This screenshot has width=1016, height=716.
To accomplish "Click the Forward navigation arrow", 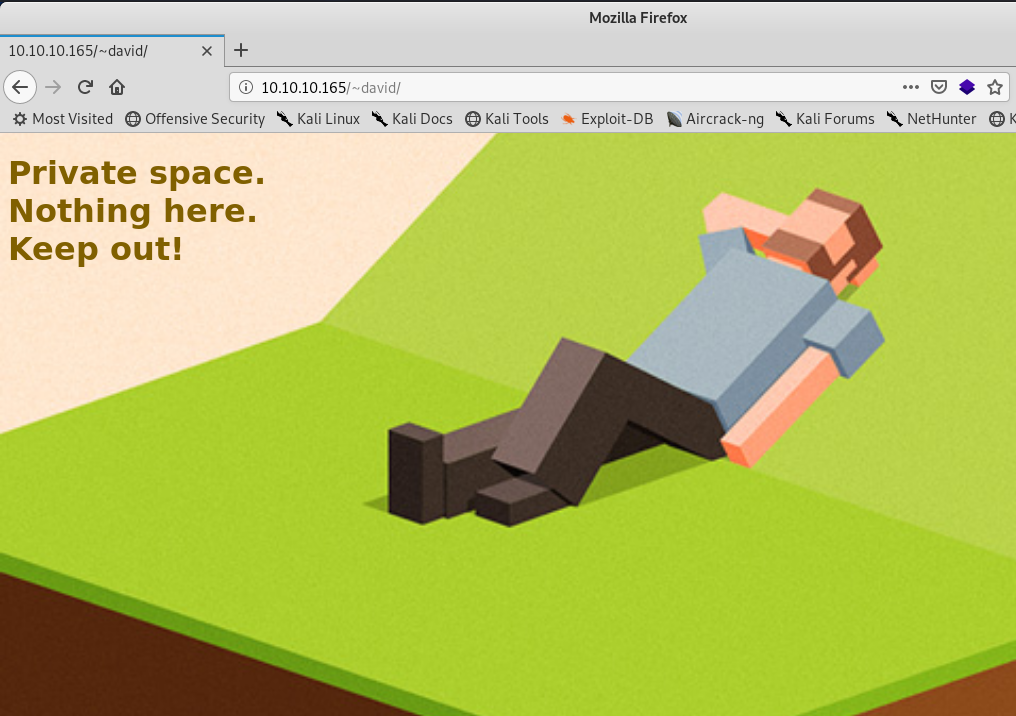I will (x=53, y=87).
